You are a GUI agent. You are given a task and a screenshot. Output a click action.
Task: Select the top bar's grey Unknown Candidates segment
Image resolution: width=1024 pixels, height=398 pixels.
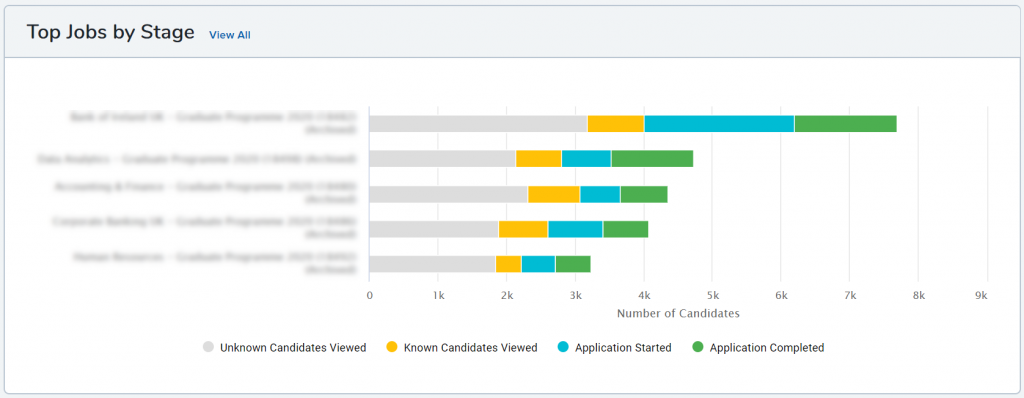click(478, 124)
